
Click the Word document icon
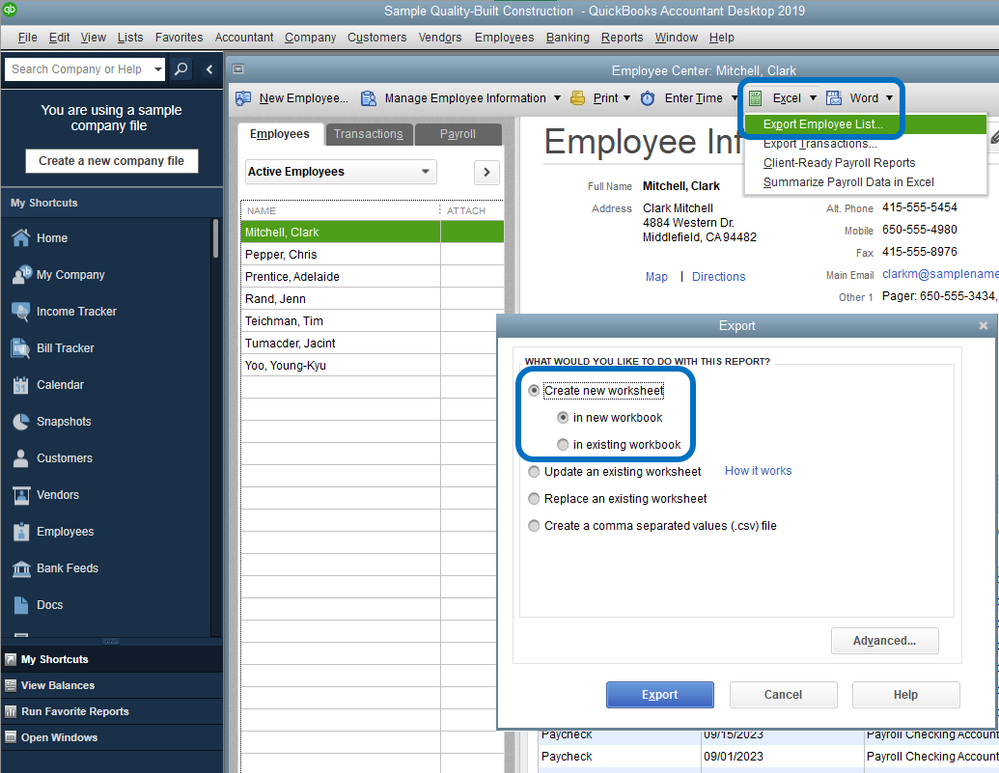coord(833,98)
